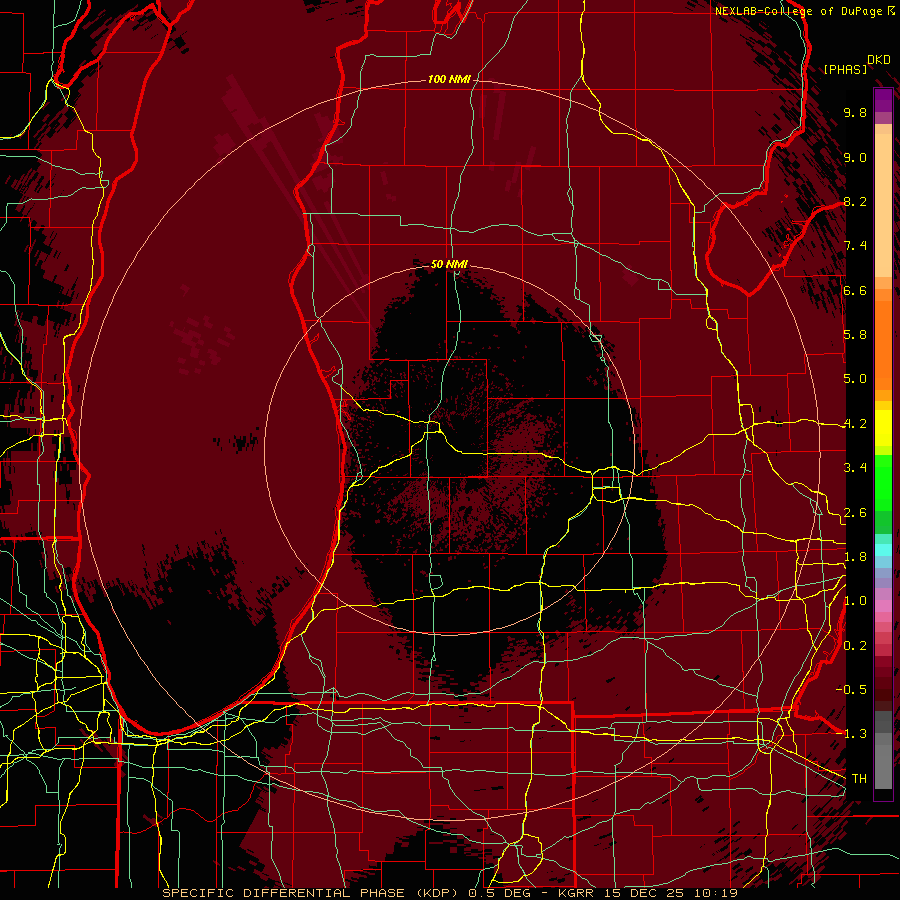The height and width of the screenshot is (900, 900).
Task: Click the 100 NMI range ring label
Action: 449,79
